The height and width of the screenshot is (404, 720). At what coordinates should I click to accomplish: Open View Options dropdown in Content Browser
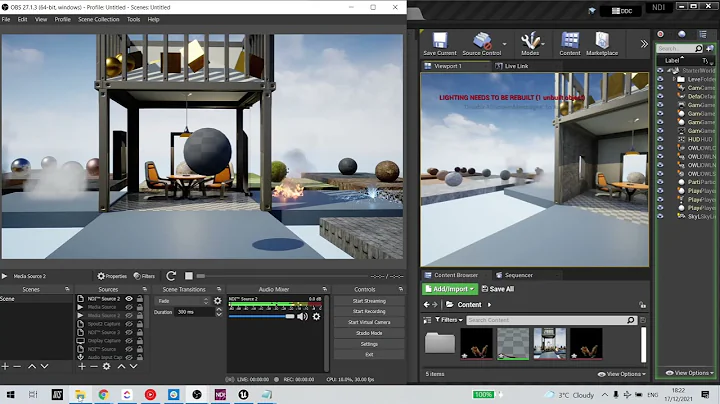(622, 374)
